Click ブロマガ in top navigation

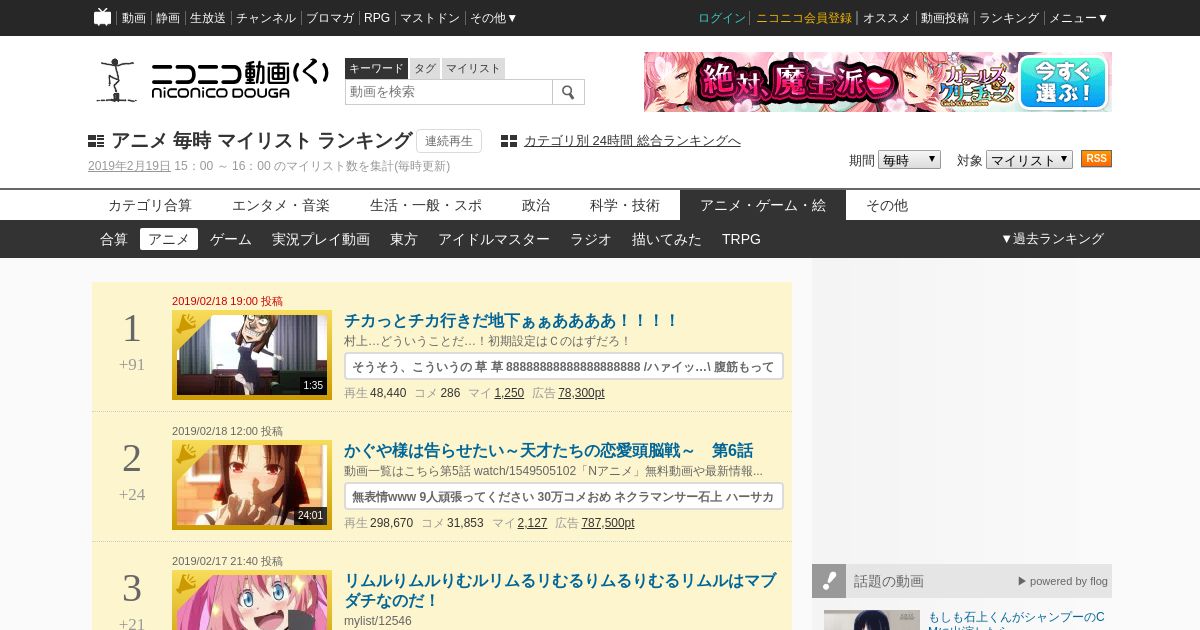[330, 18]
